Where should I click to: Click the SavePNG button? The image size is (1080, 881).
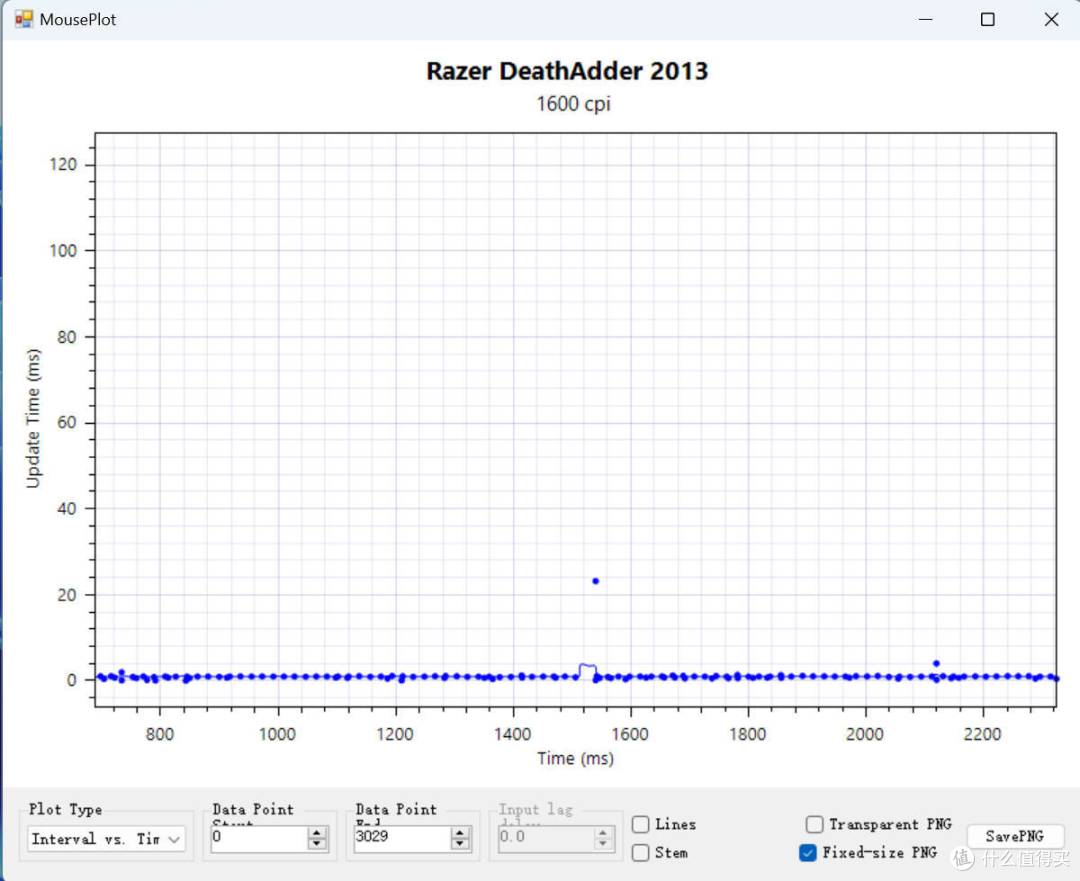click(x=1015, y=836)
